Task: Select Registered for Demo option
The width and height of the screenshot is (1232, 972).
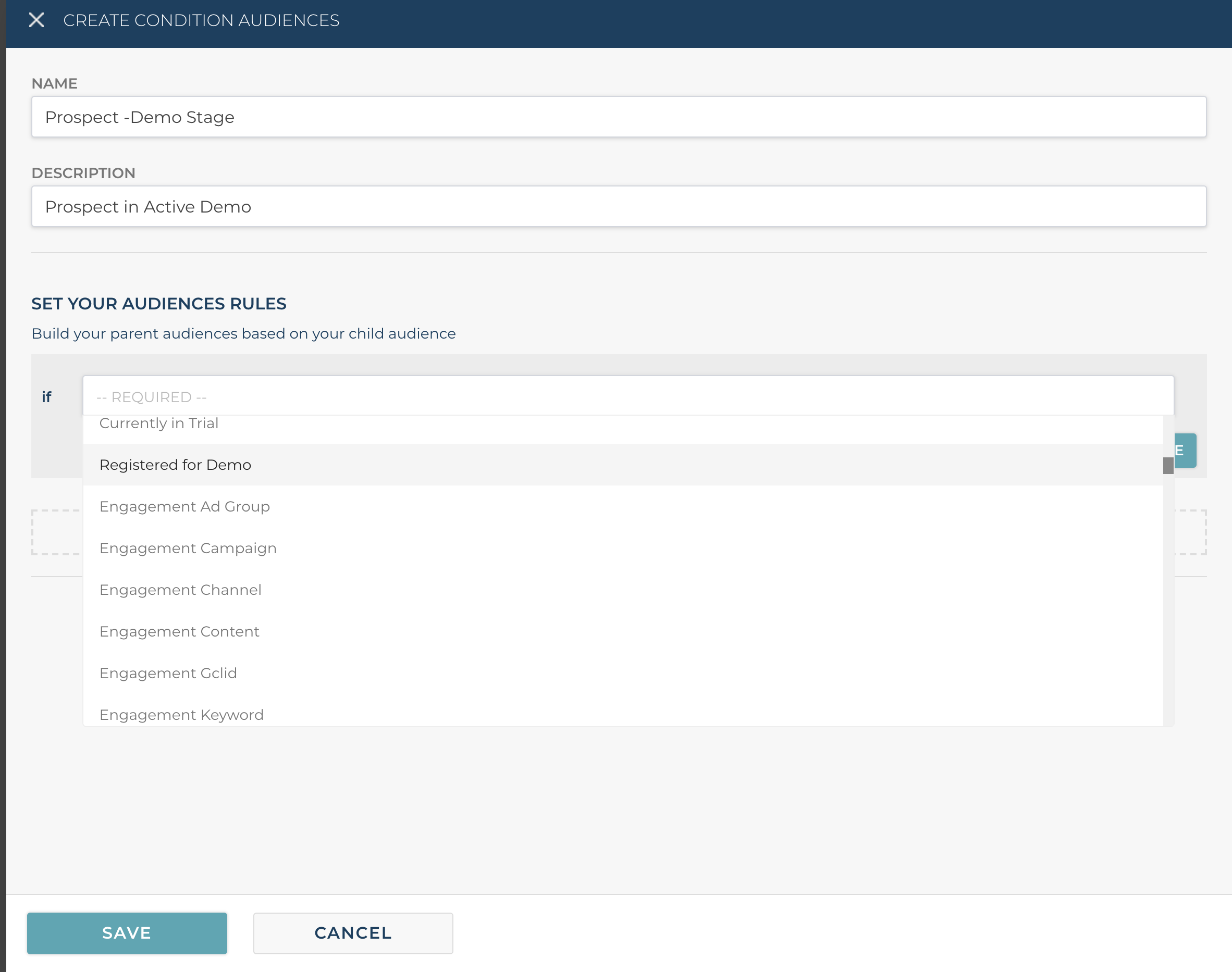Action: point(175,465)
